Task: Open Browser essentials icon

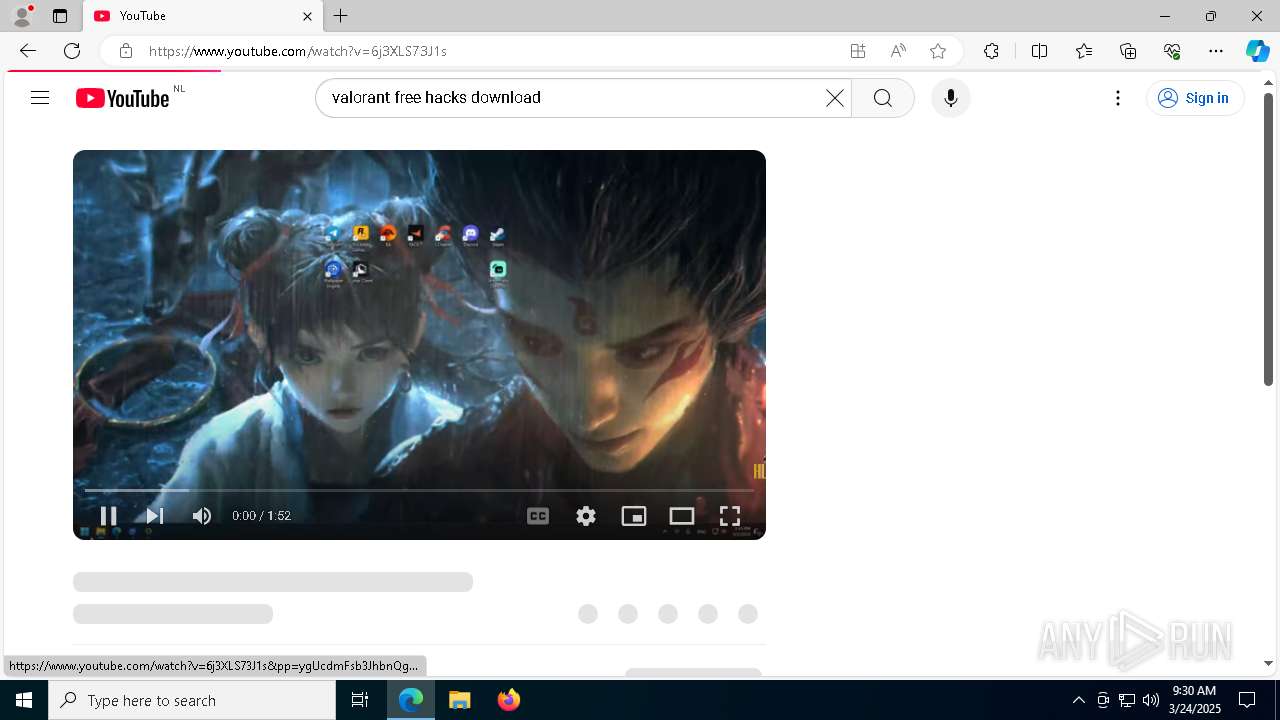Action: pos(1172,51)
